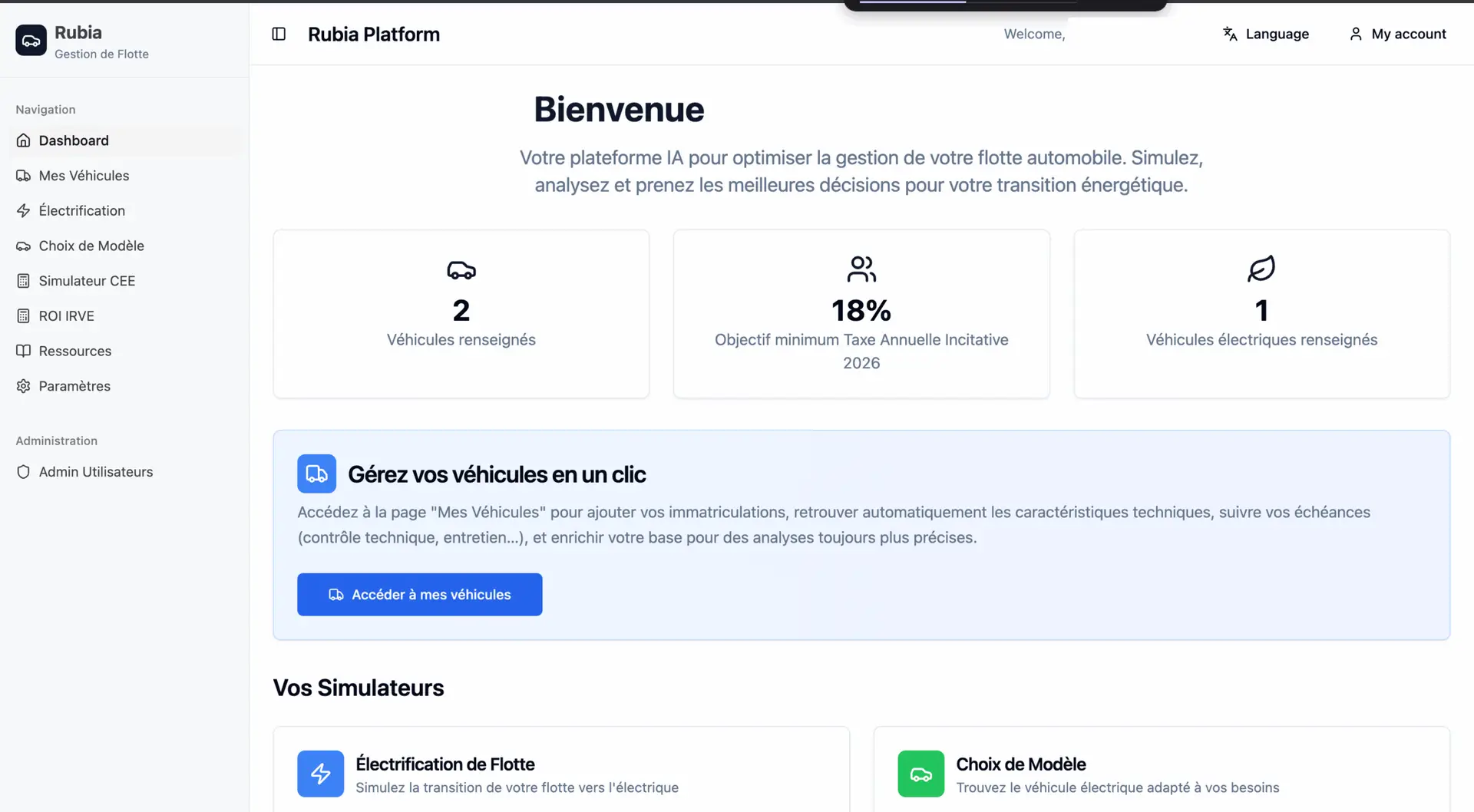Go to Mes Véhicules in sidebar

coord(125,176)
